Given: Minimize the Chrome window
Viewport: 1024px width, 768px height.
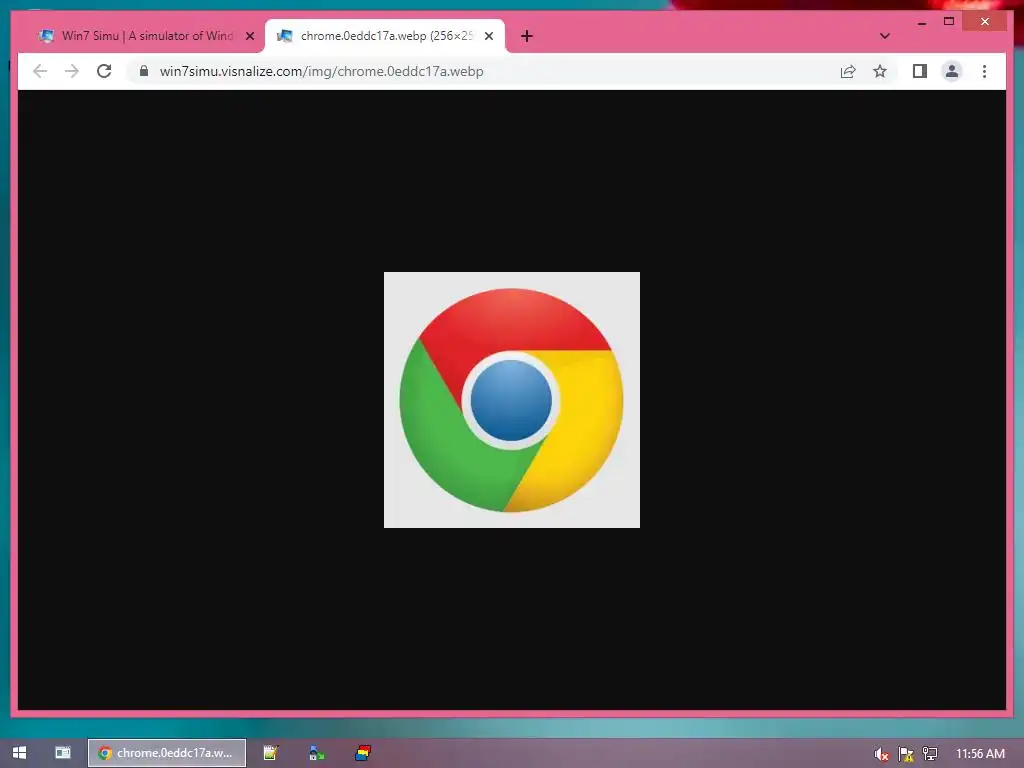Looking at the screenshot, I should pos(921,22).
